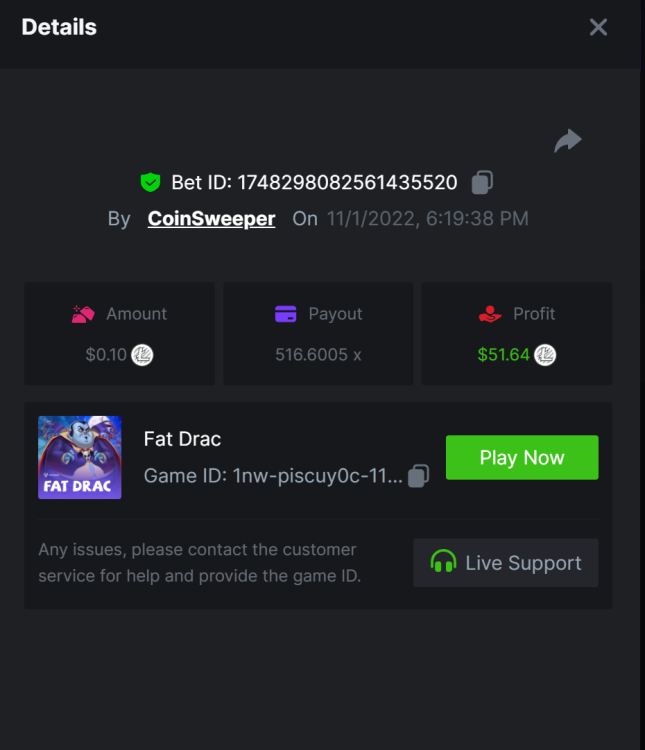The height and width of the screenshot is (750, 645).
Task: Click the Fat Drac game thumbnail
Action: 80,457
